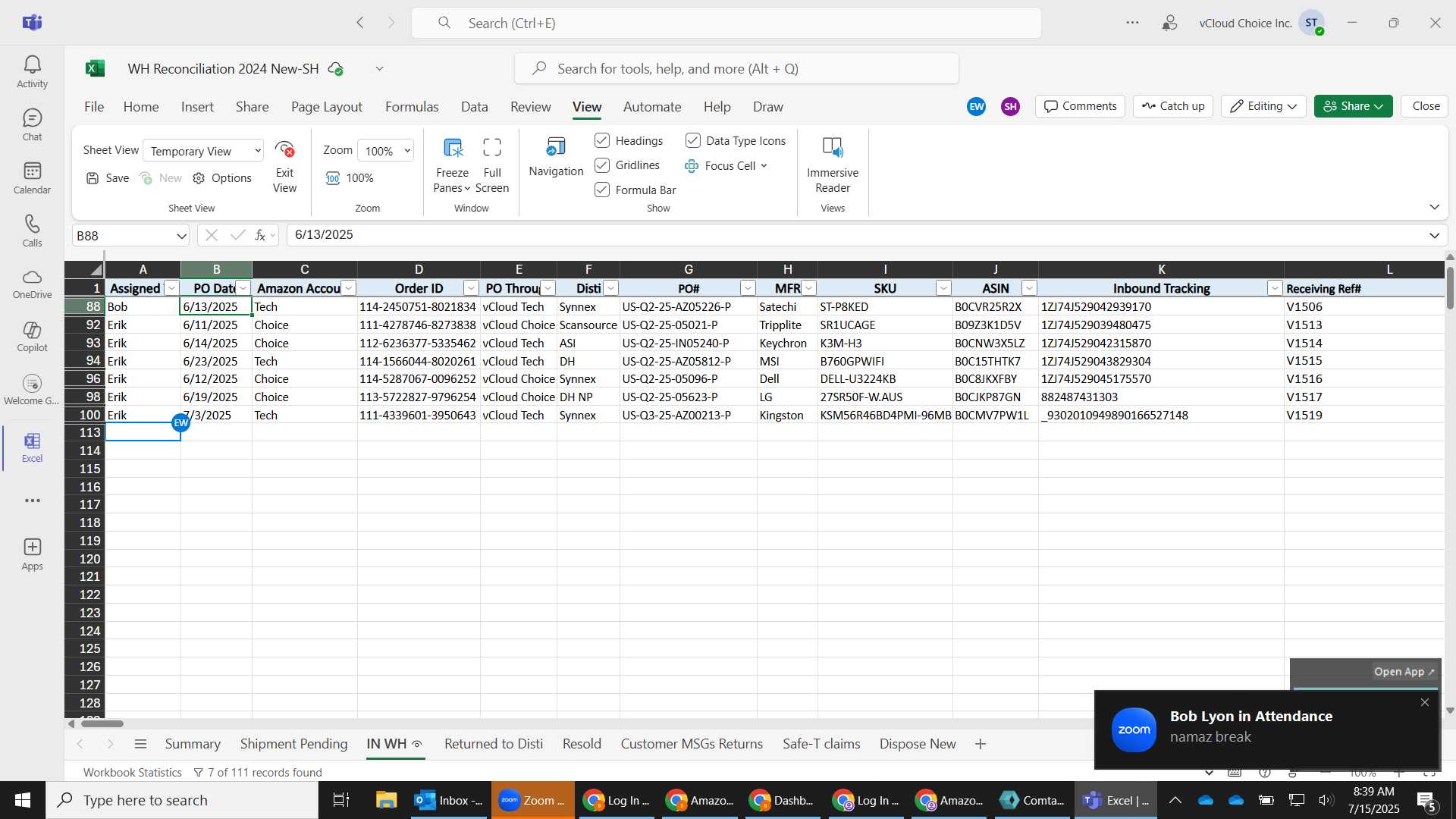Click the EW collaborator avatar
The image size is (1456, 819).
(x=977, y=106)
